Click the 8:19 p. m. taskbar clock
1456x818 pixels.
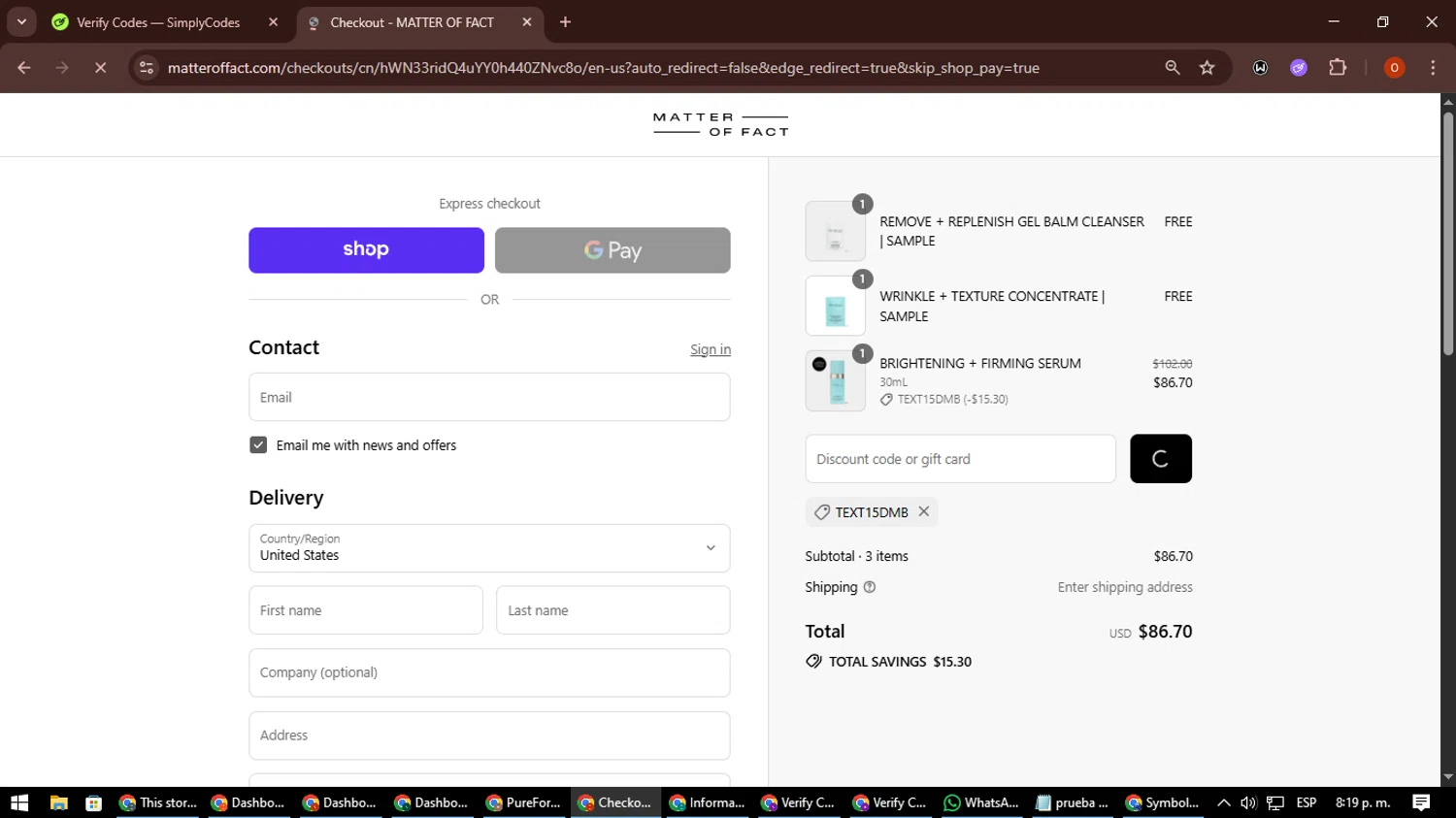(x=1363, y=802)
